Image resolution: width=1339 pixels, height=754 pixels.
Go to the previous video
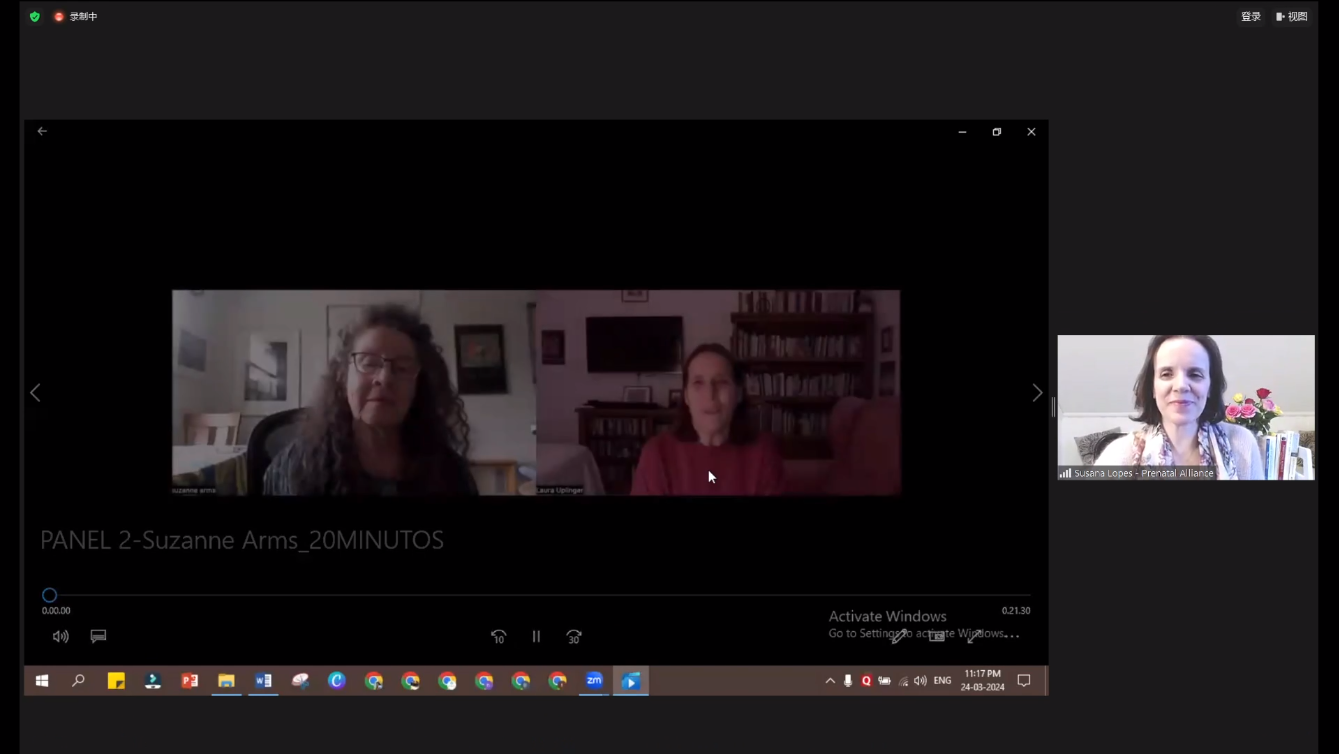pos(35,393)
